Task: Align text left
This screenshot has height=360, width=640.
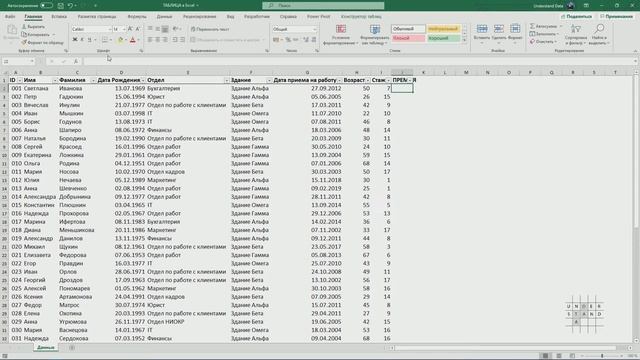Action: tap(150, 40)
